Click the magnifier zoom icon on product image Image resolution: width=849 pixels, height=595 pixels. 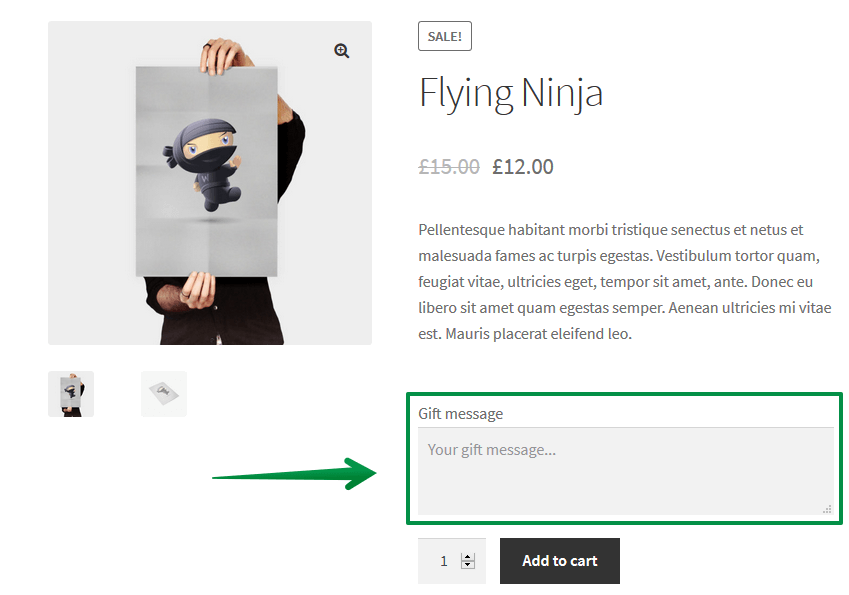[x=342, y=51]
